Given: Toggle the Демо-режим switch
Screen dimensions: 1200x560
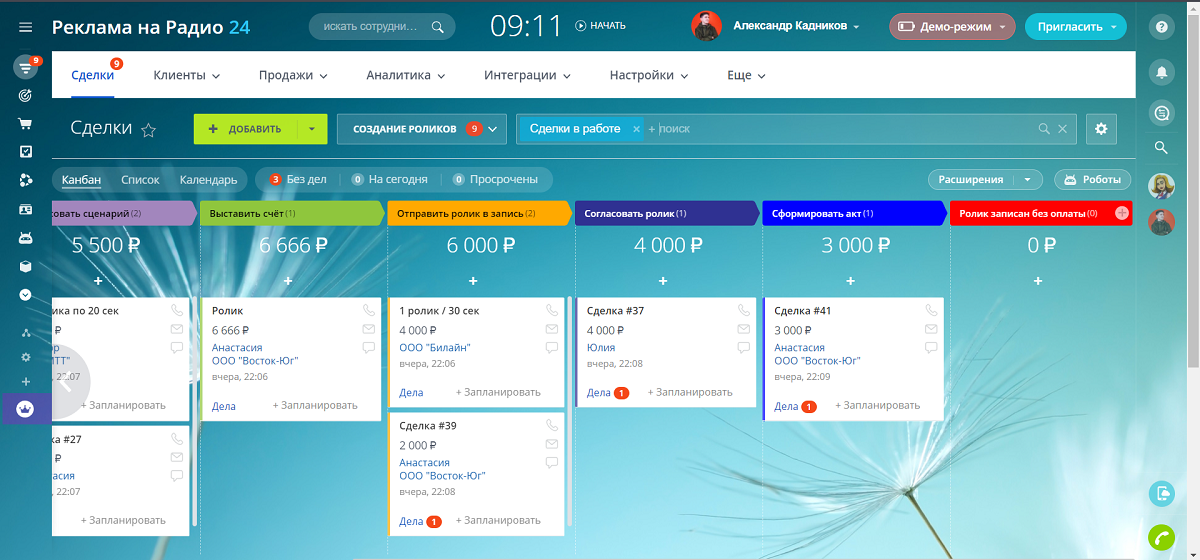Looking at the screenshot, I should pos(951,27).
